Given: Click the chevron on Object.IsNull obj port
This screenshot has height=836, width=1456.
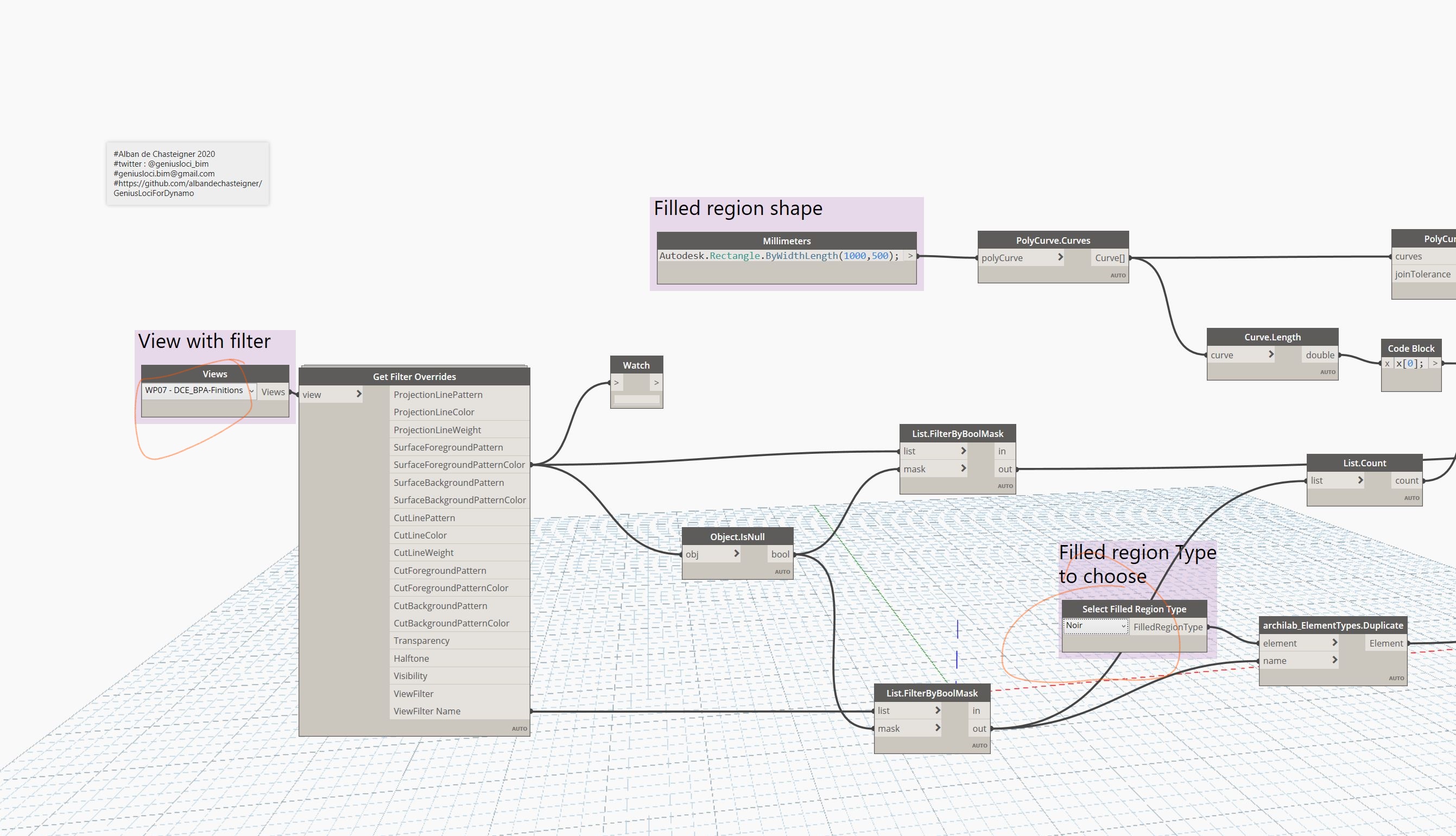Looking at the screenshot, I should tap(737, 554).
